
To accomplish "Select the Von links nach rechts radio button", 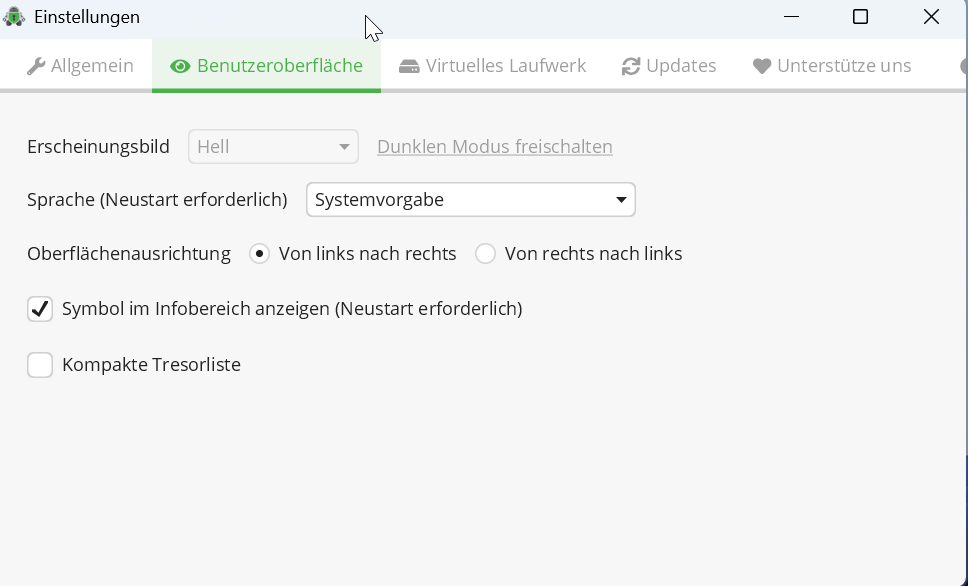I will click(259, 254).
